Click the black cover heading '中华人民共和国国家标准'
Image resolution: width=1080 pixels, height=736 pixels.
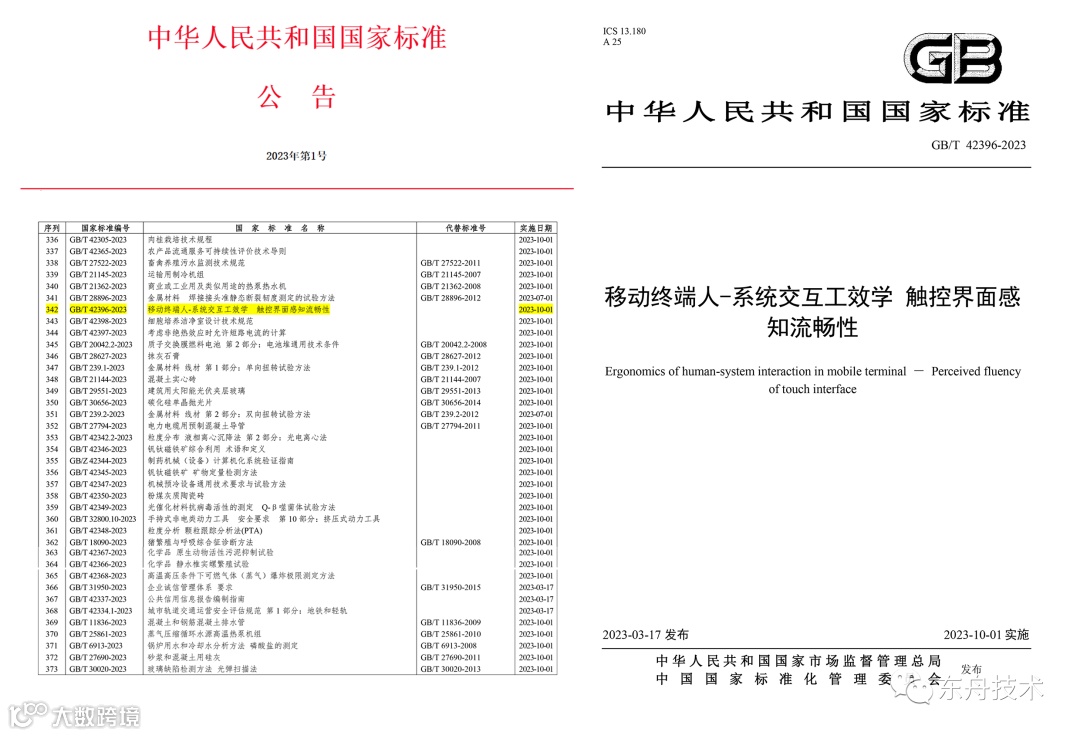point(818,112)
